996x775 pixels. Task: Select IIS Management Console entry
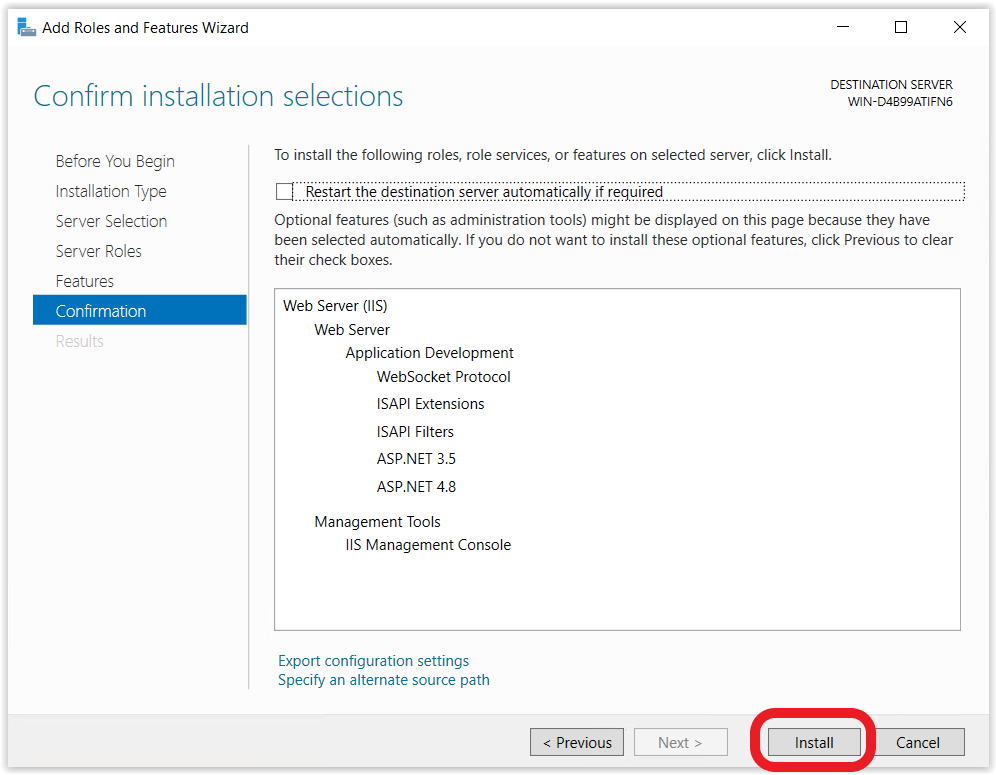[428, 545]
